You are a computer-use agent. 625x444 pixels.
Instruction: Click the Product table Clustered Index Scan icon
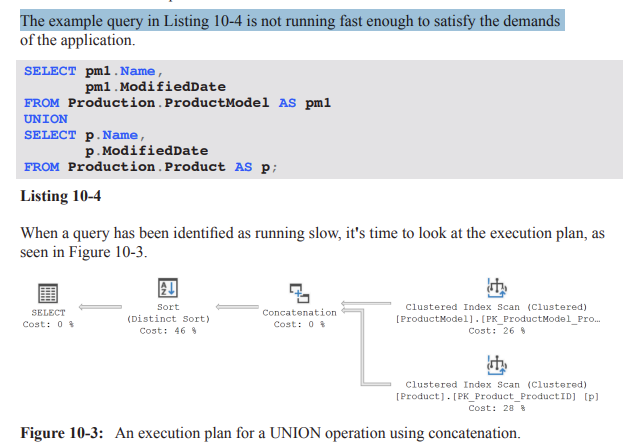coord(496,363)
